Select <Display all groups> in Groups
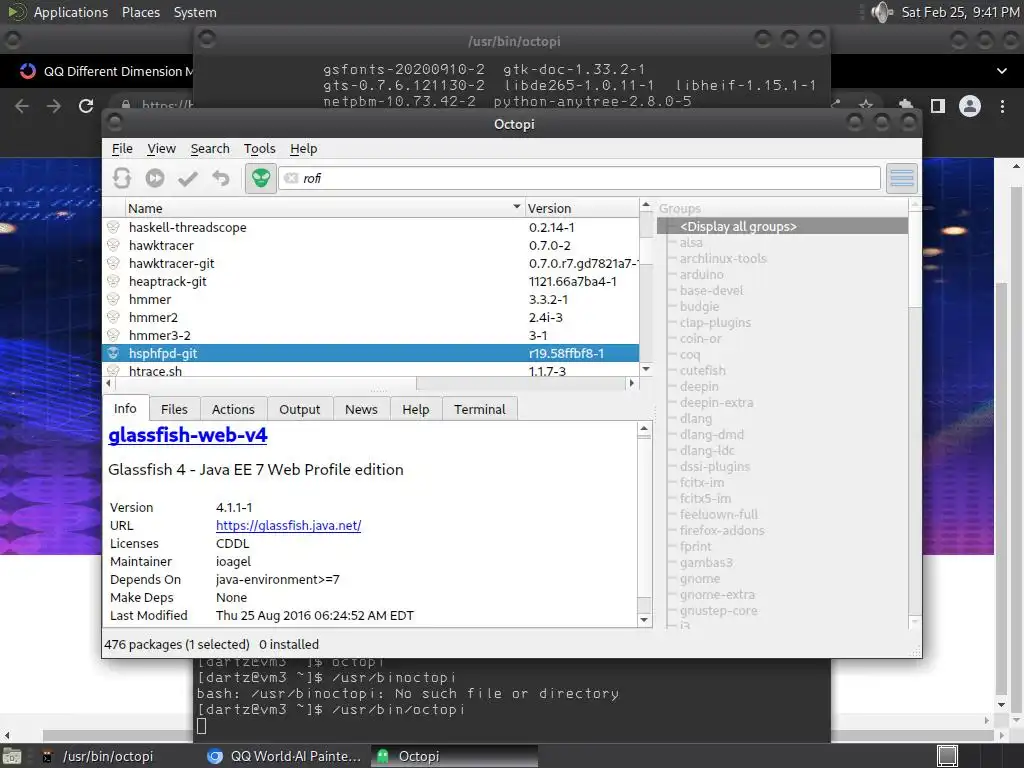Viewport: 1024px width, 768px height. 739,227
